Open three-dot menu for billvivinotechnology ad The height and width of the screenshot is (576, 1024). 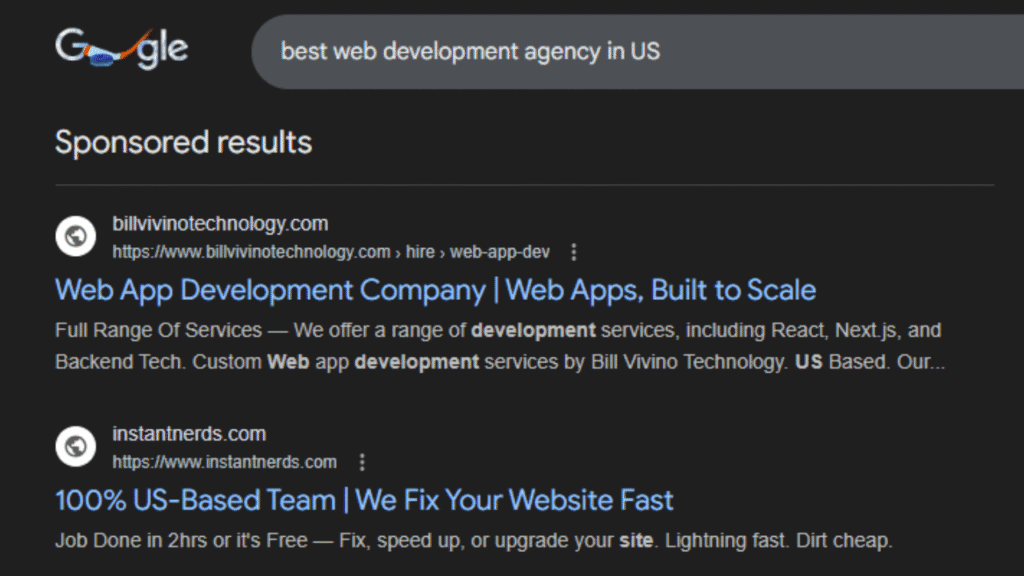click(573, 252)
